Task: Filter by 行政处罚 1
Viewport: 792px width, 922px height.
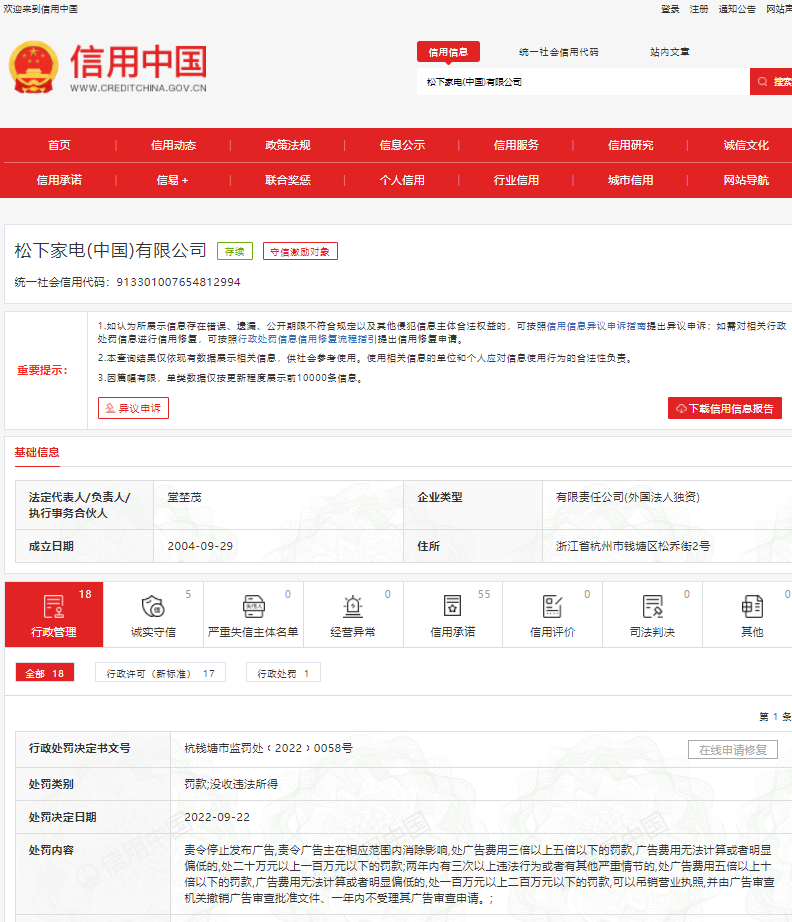Action: [283, 673]
